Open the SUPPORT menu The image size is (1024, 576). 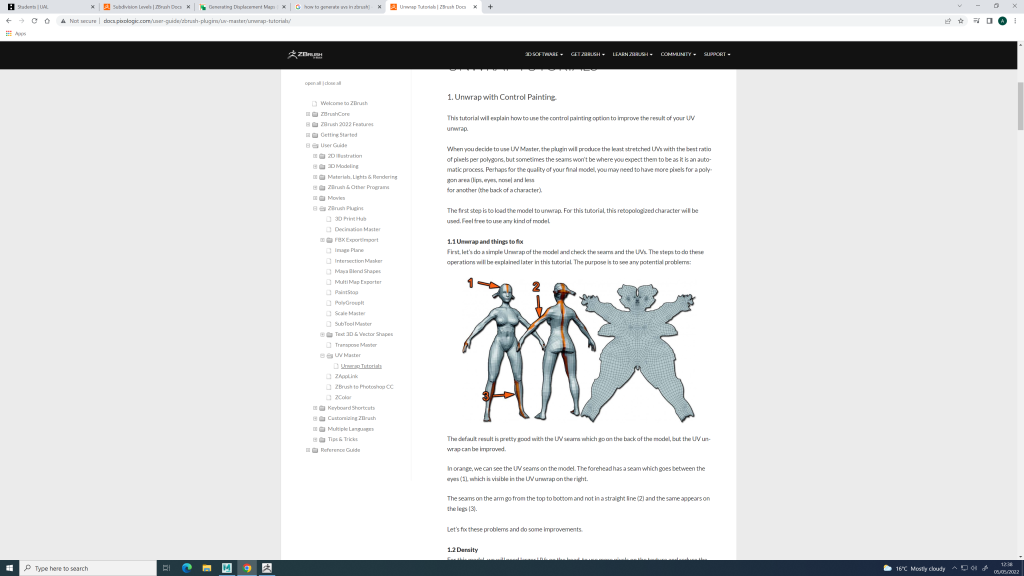tap(716, 54)
